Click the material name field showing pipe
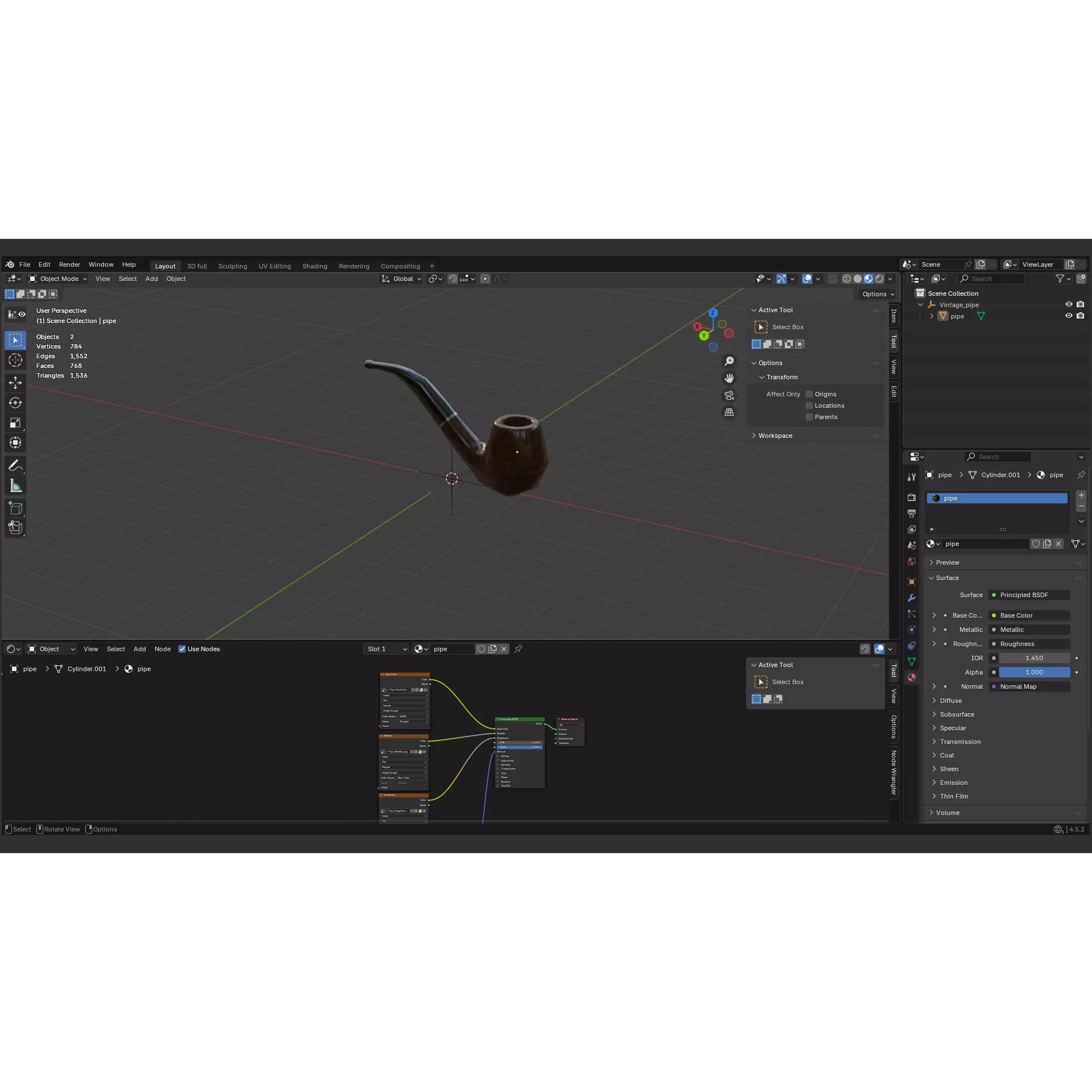 coord(986,544)
